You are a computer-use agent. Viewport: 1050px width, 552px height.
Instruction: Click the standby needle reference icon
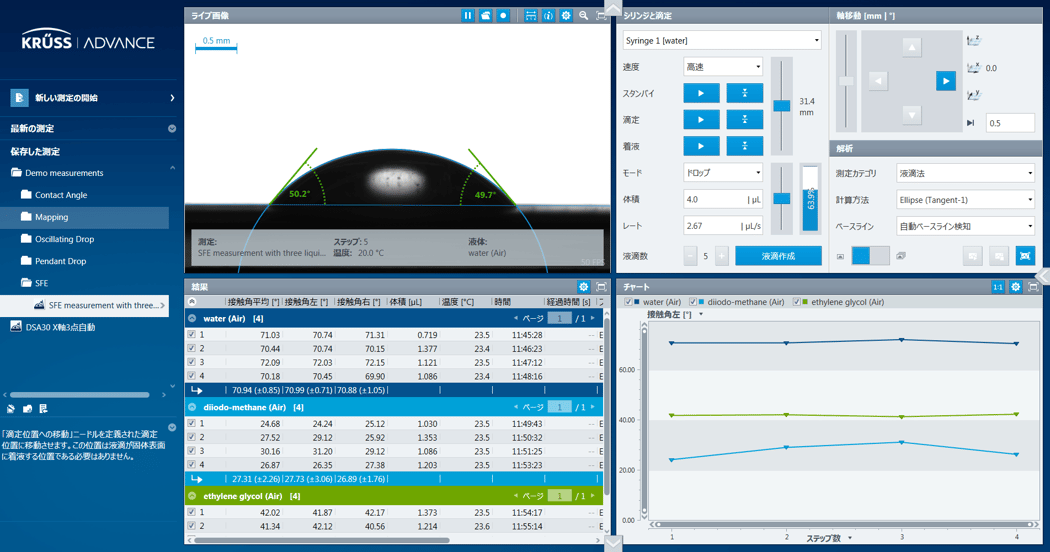pyautogui.click(x=745, y=93)
